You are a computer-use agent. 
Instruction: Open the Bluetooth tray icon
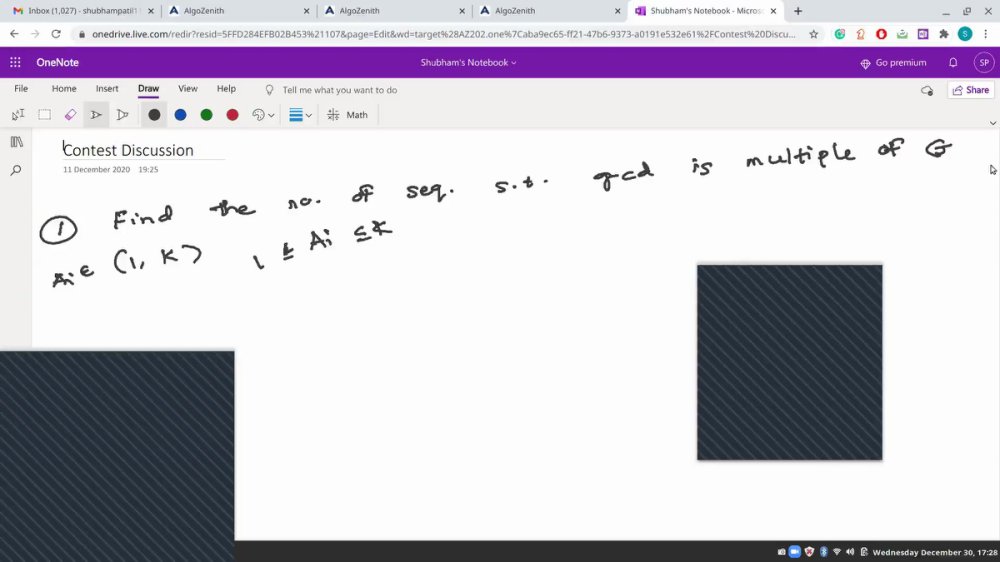[823, 552]
